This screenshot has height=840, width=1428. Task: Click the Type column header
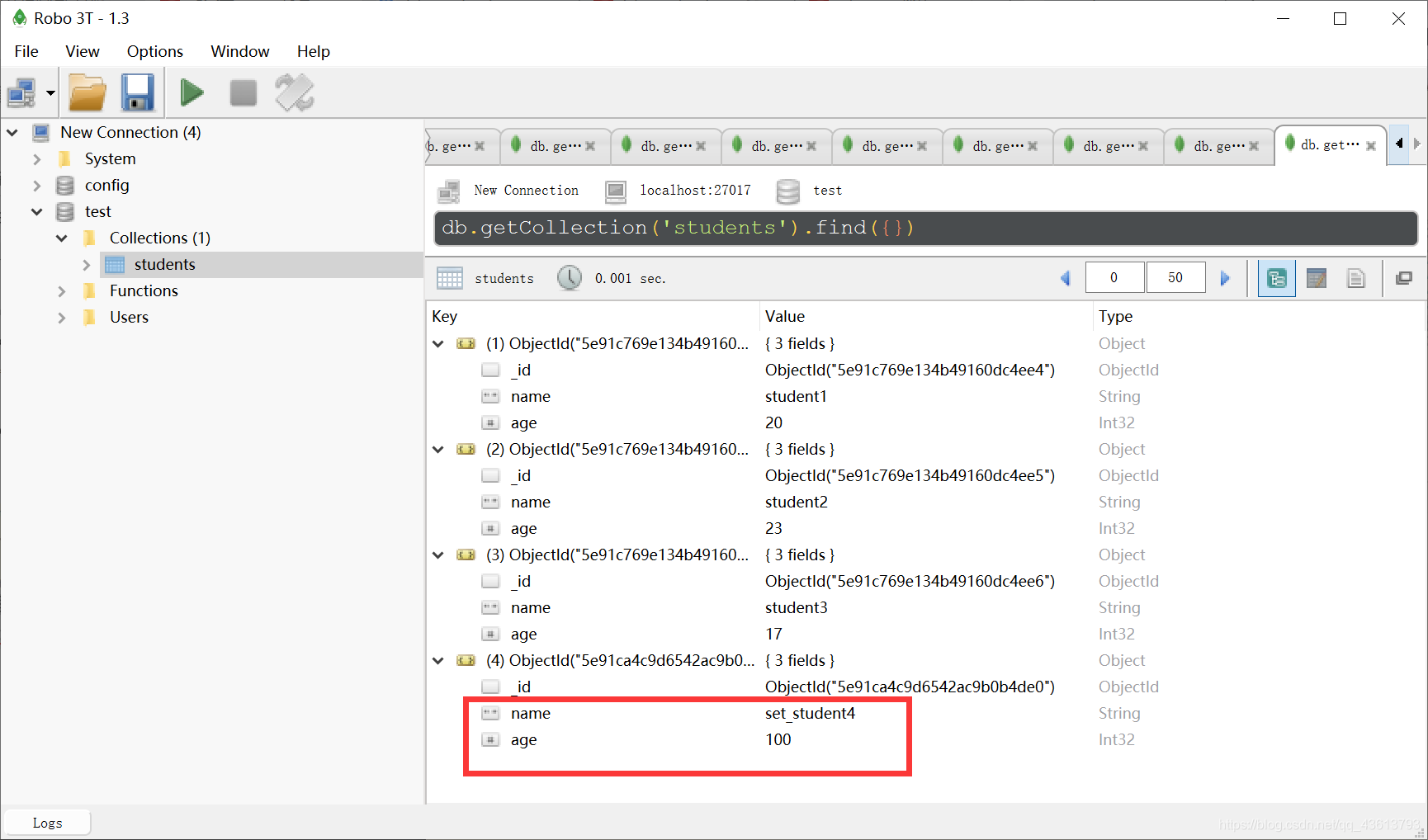1115,316
